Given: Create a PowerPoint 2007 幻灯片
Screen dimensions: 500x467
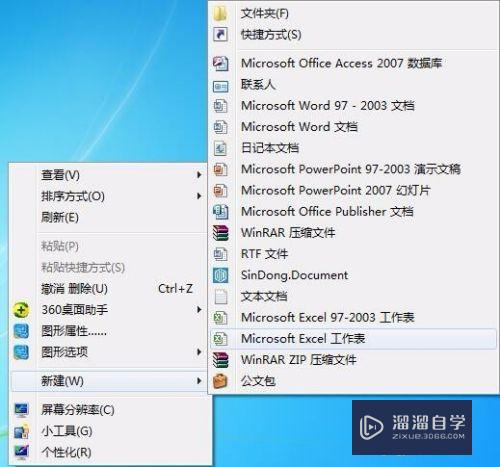Looking at the screenshot, I should click(353, 190).
